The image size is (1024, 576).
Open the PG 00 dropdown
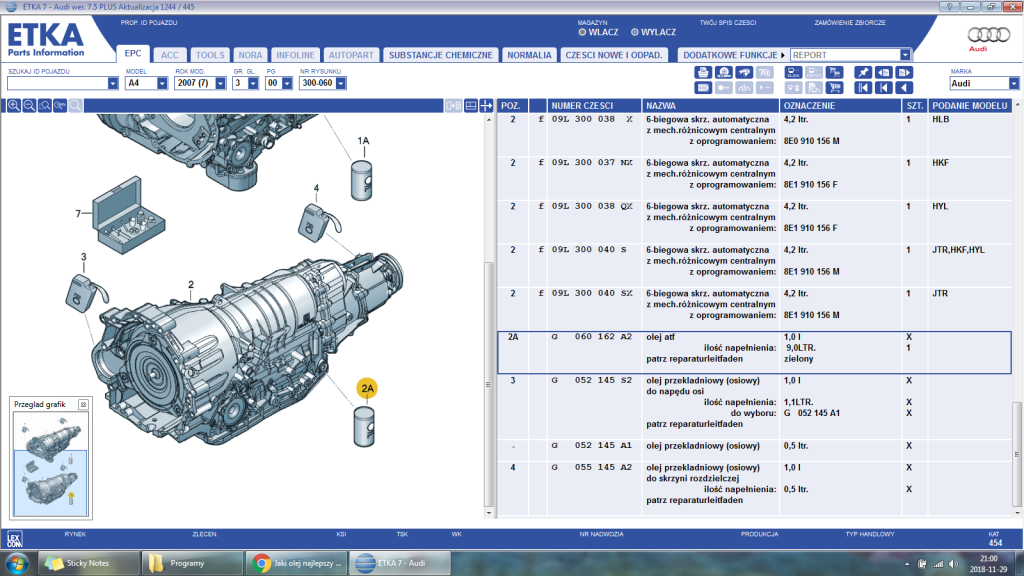tap(287, 84)
